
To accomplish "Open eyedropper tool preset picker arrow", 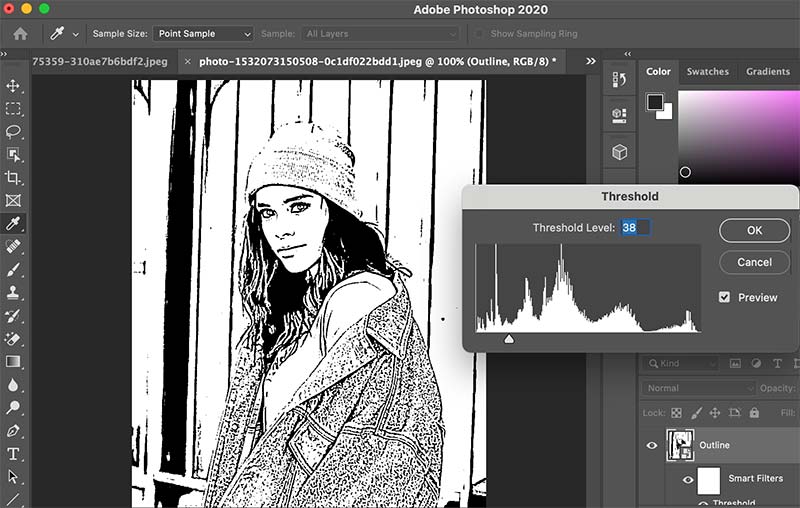I will [76, 34].
